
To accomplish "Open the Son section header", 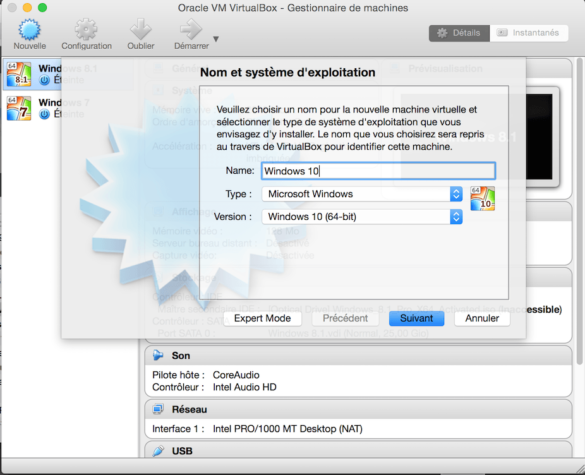I will 358,356.
